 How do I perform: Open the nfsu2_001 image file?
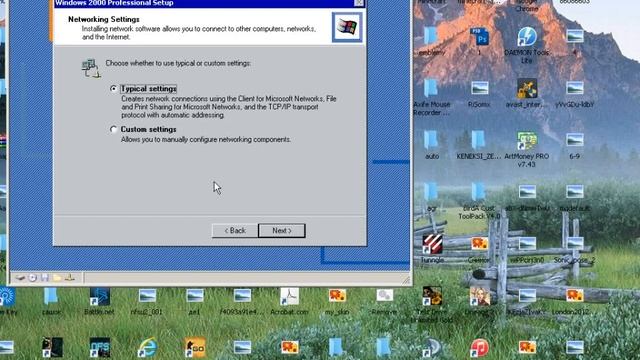[x=147, y=295]
